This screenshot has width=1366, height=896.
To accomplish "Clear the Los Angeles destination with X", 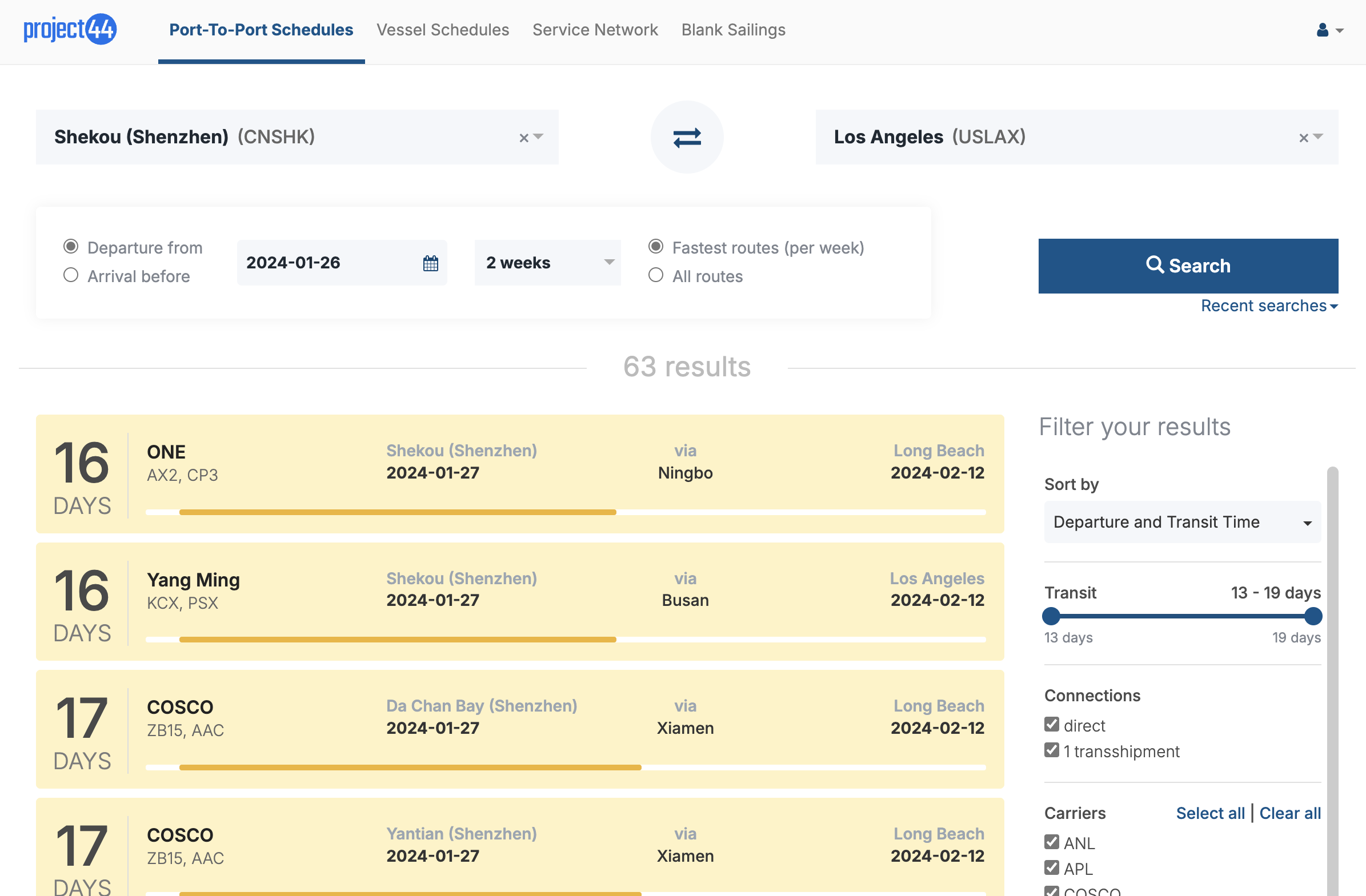I will (1303, 138).
